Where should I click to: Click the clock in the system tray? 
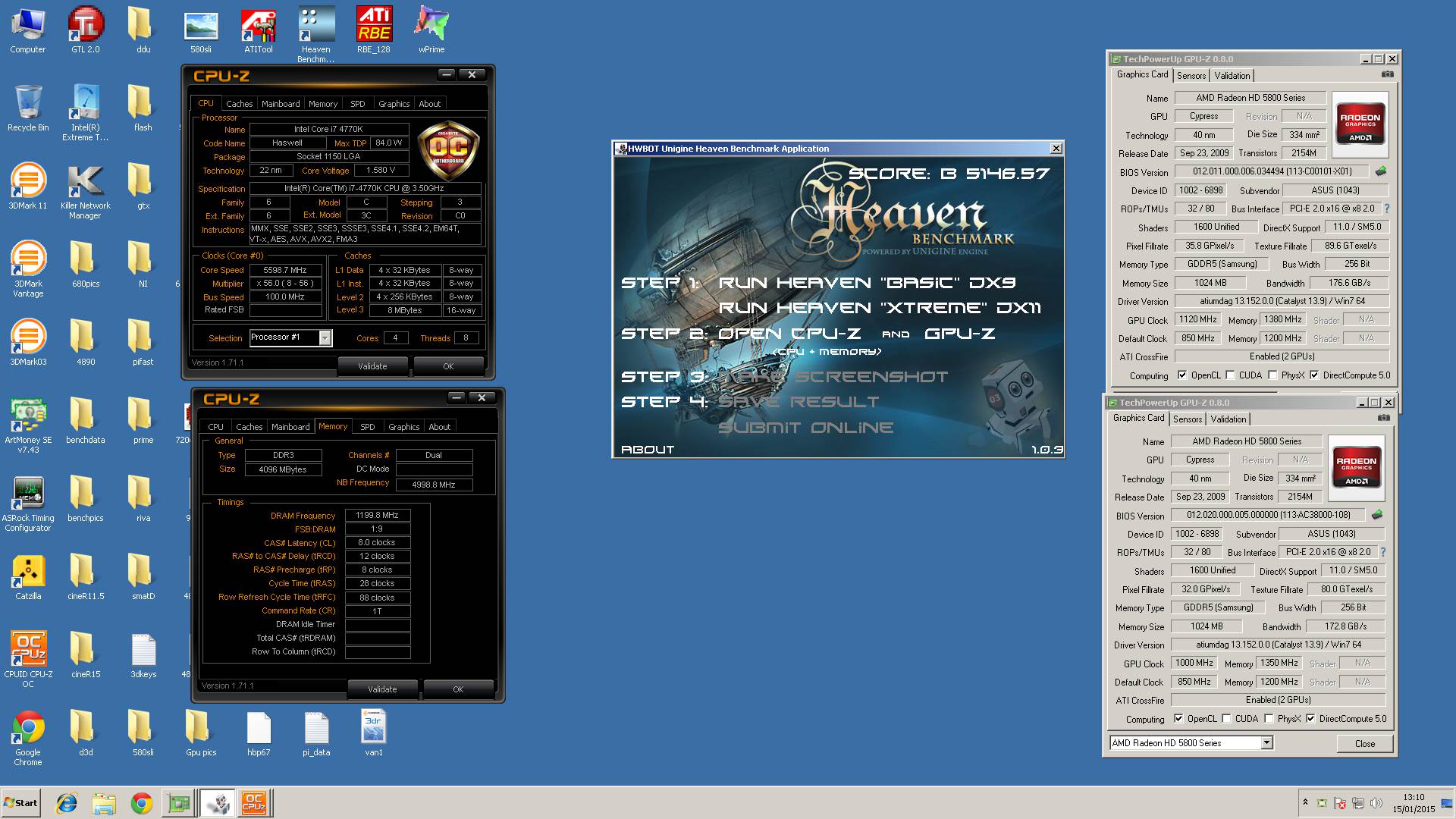tap(1413, 803)
